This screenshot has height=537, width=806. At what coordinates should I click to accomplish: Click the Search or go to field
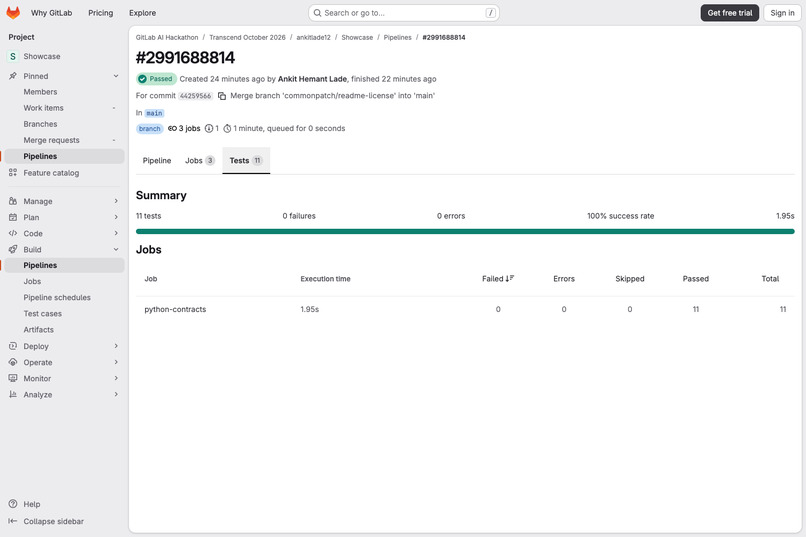point(404,13)
